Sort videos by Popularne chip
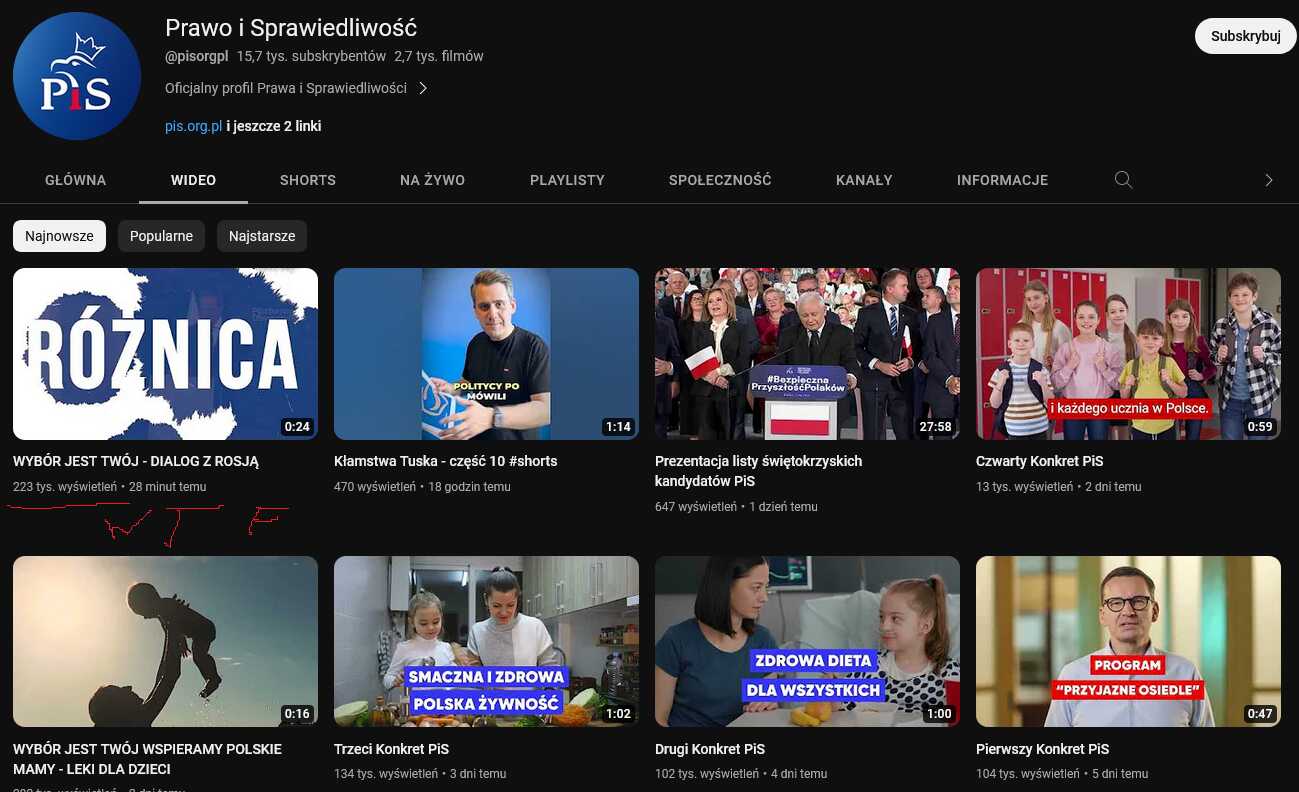 [x=161, y=236]
